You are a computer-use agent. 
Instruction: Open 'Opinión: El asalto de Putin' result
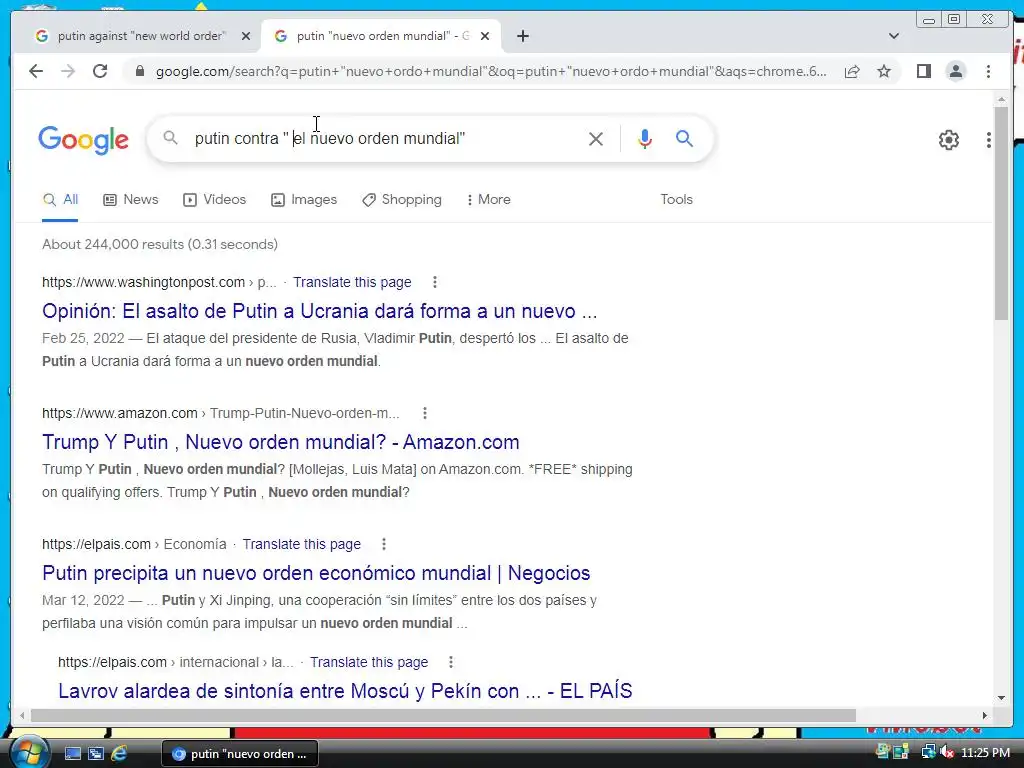(x=319, y=311)
